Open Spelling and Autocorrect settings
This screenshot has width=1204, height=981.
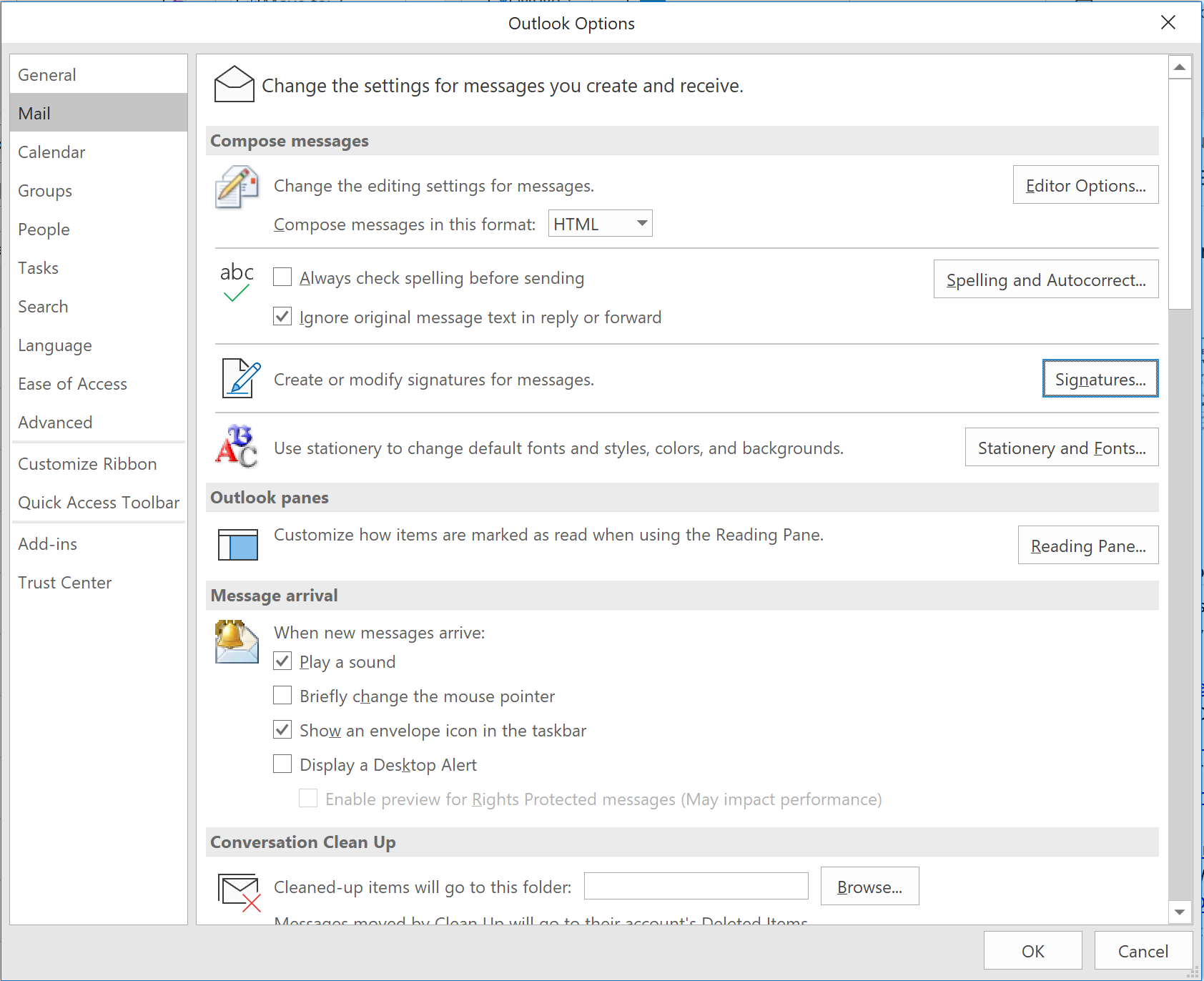1046,279
